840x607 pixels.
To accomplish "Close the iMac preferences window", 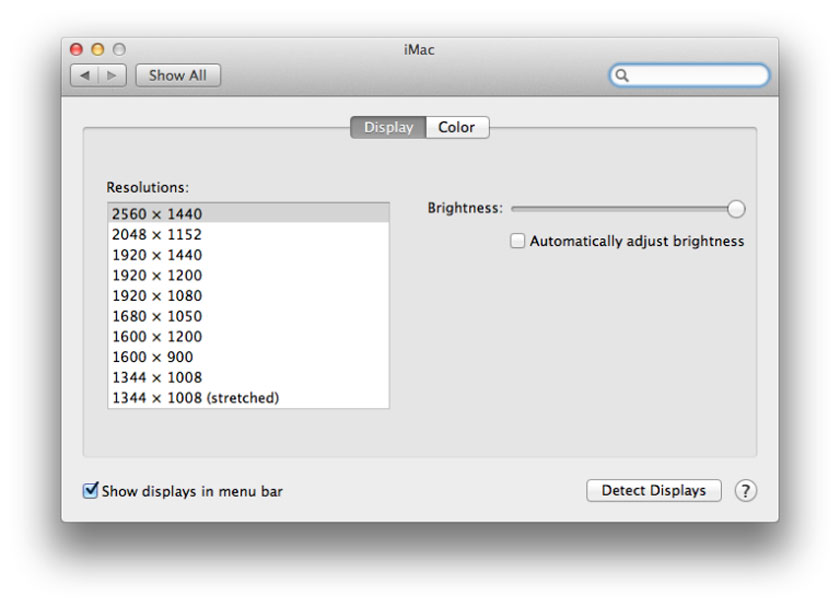I will tap(76, 49).
